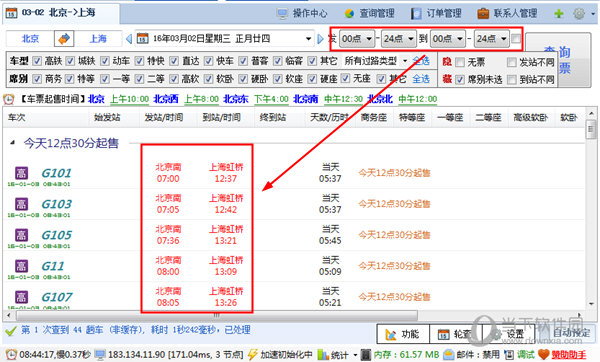
Task: Click the 上海 arrival station field
Action: pyautogui.click(x=98, y=39)
